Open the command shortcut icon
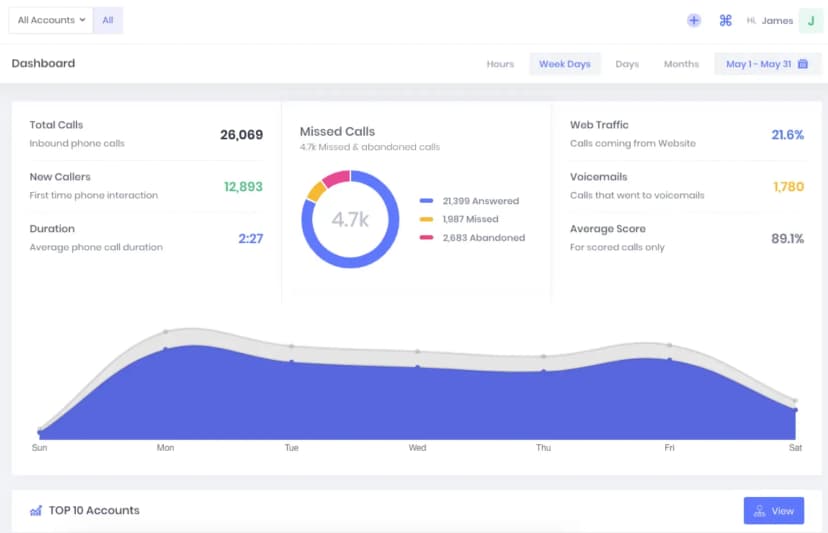The image size is (828, 533). [x=726, y=21]
